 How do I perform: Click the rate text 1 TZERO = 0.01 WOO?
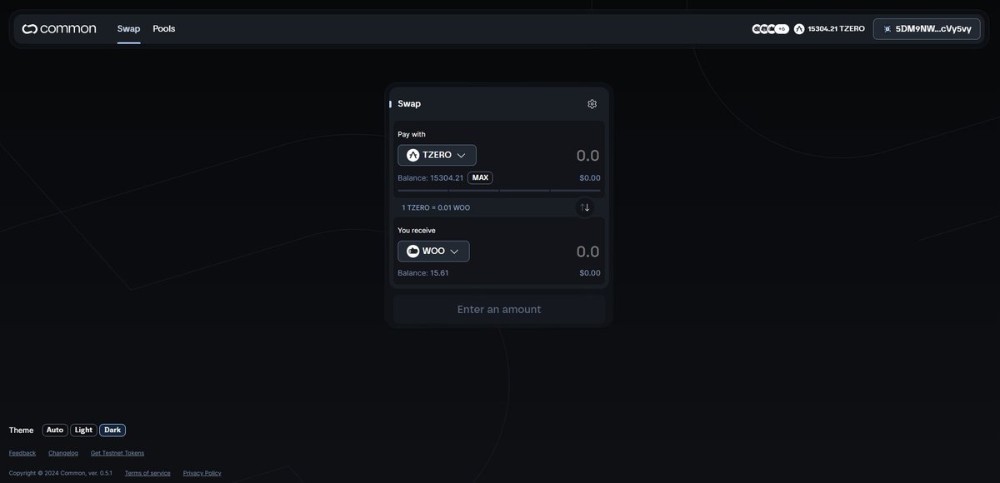click(436, 208)
